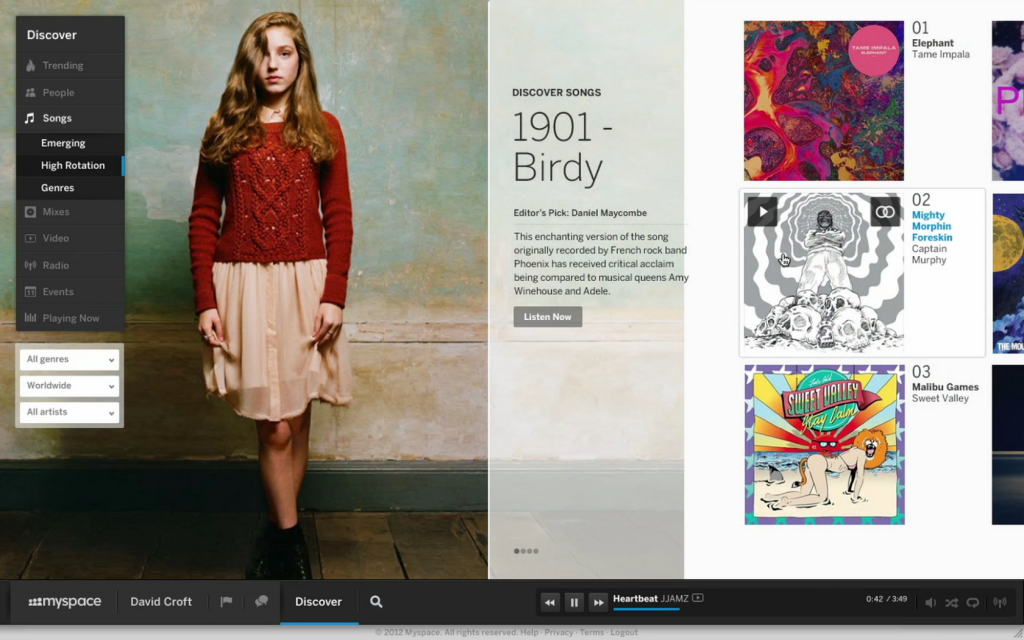Screen dimensions: 1024x640
Task: Click the video icon beside JJAMZ
Action: pyautogui.click(x=697, y=598)
